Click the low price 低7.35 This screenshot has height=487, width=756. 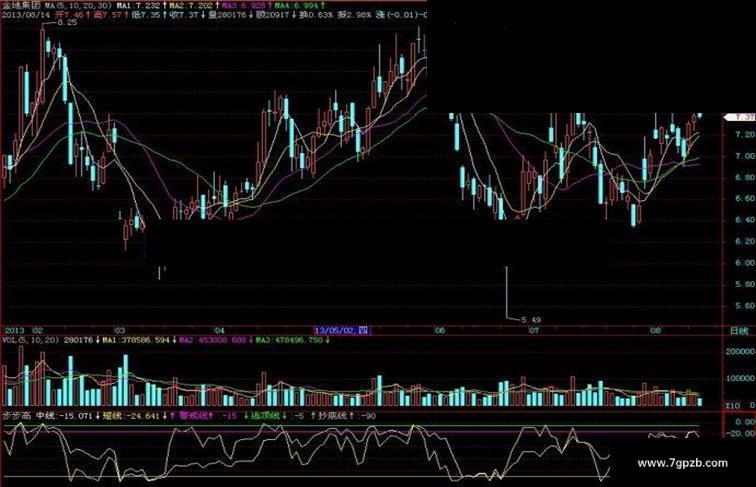[x=145, y=15]
